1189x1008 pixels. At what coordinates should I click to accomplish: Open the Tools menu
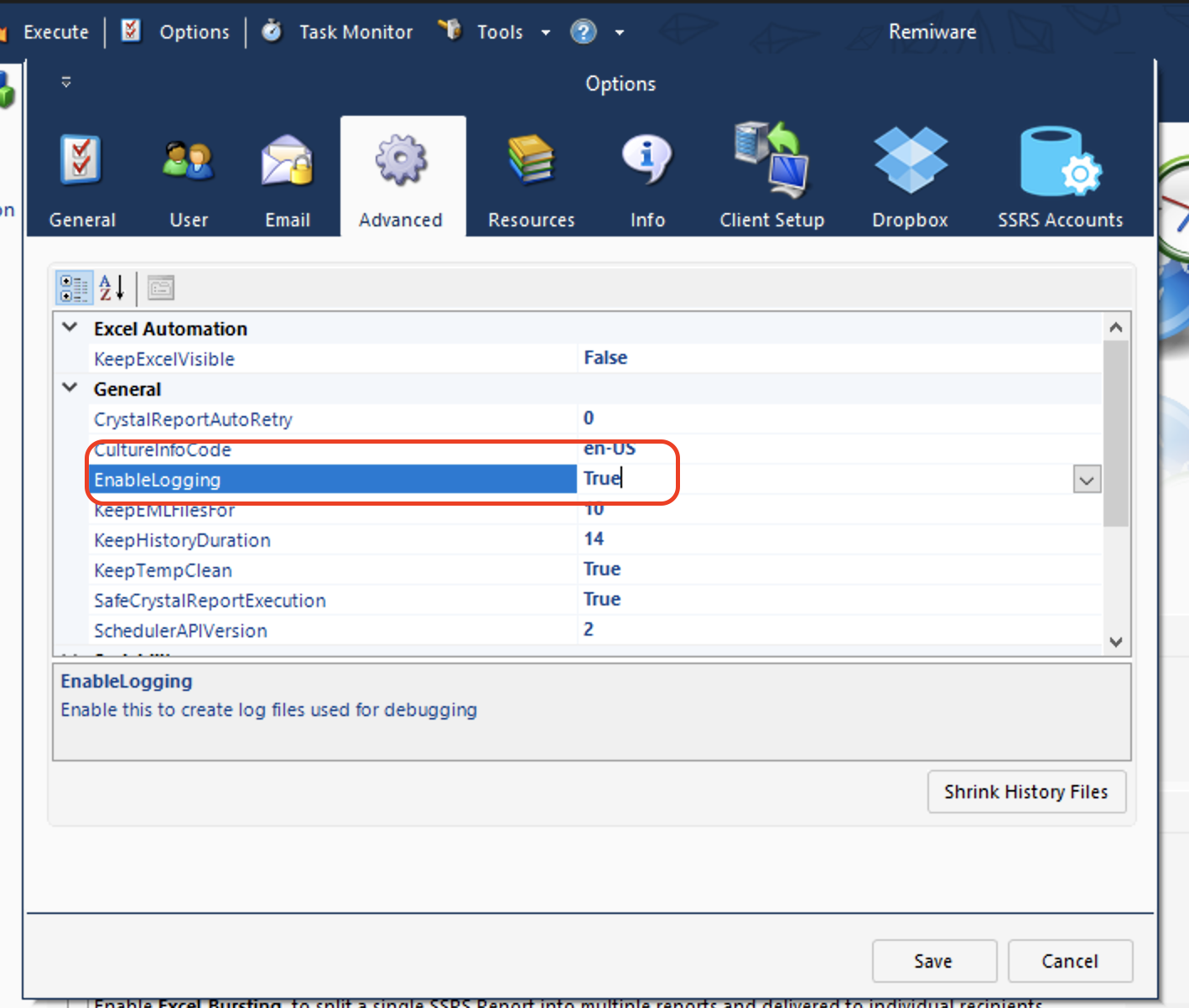[500, 32]
